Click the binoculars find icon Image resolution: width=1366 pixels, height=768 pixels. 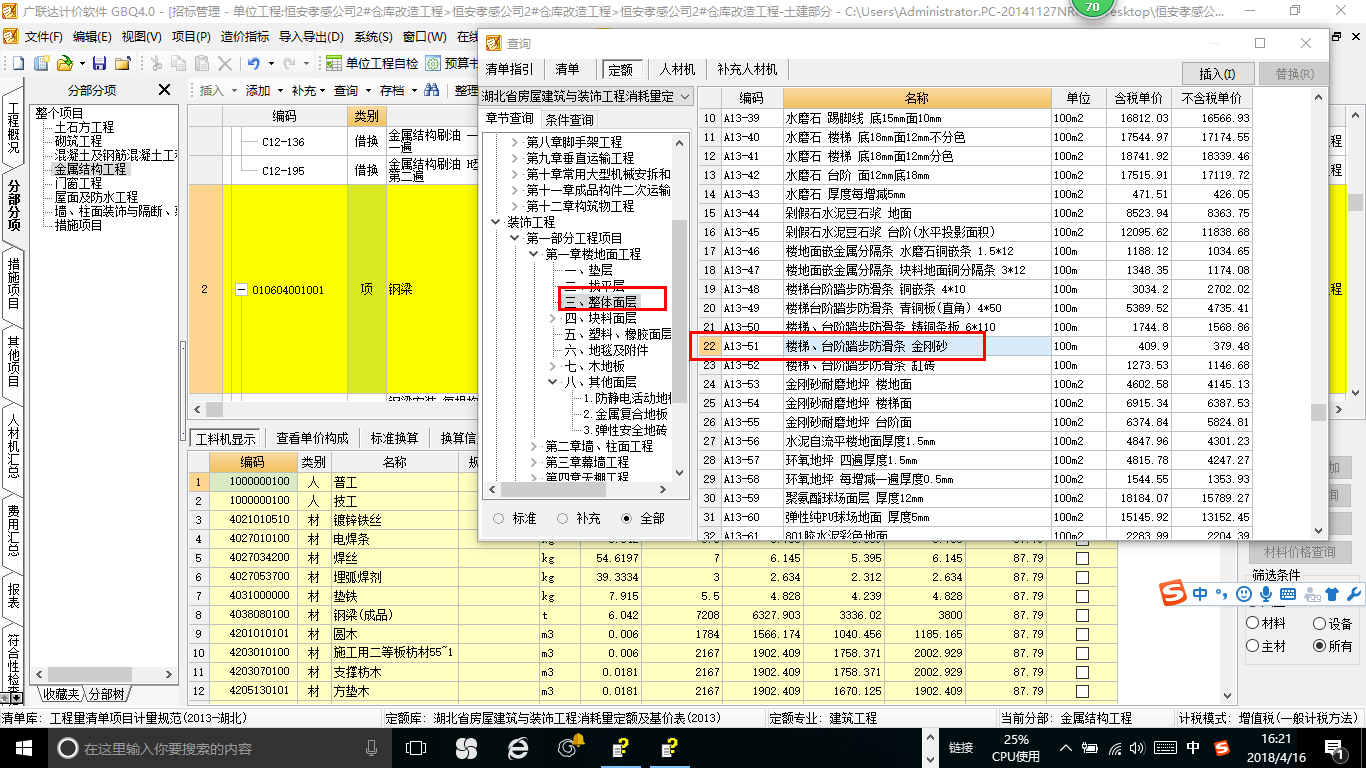click(431, 90)
